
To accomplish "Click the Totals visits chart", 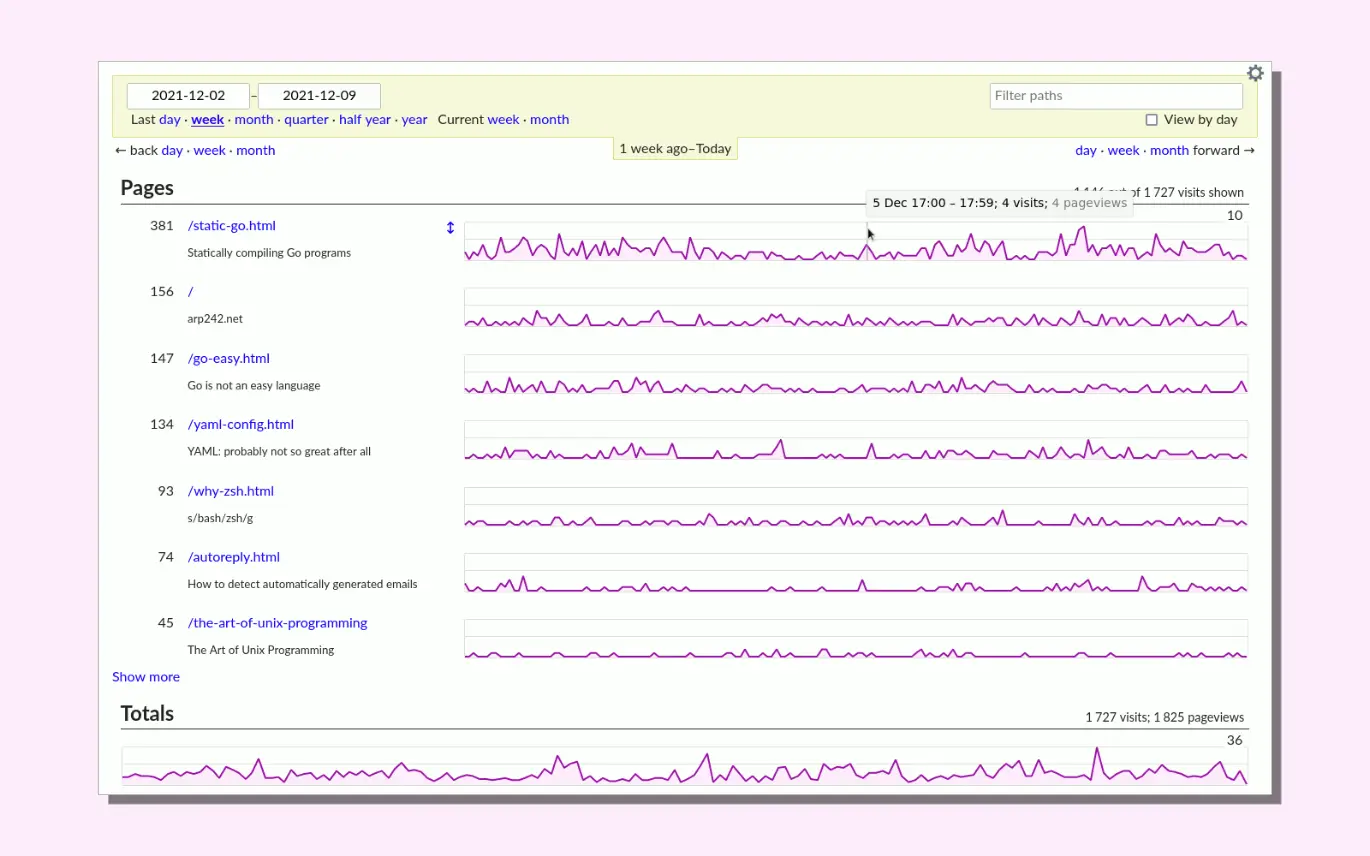I will (684, 766).
